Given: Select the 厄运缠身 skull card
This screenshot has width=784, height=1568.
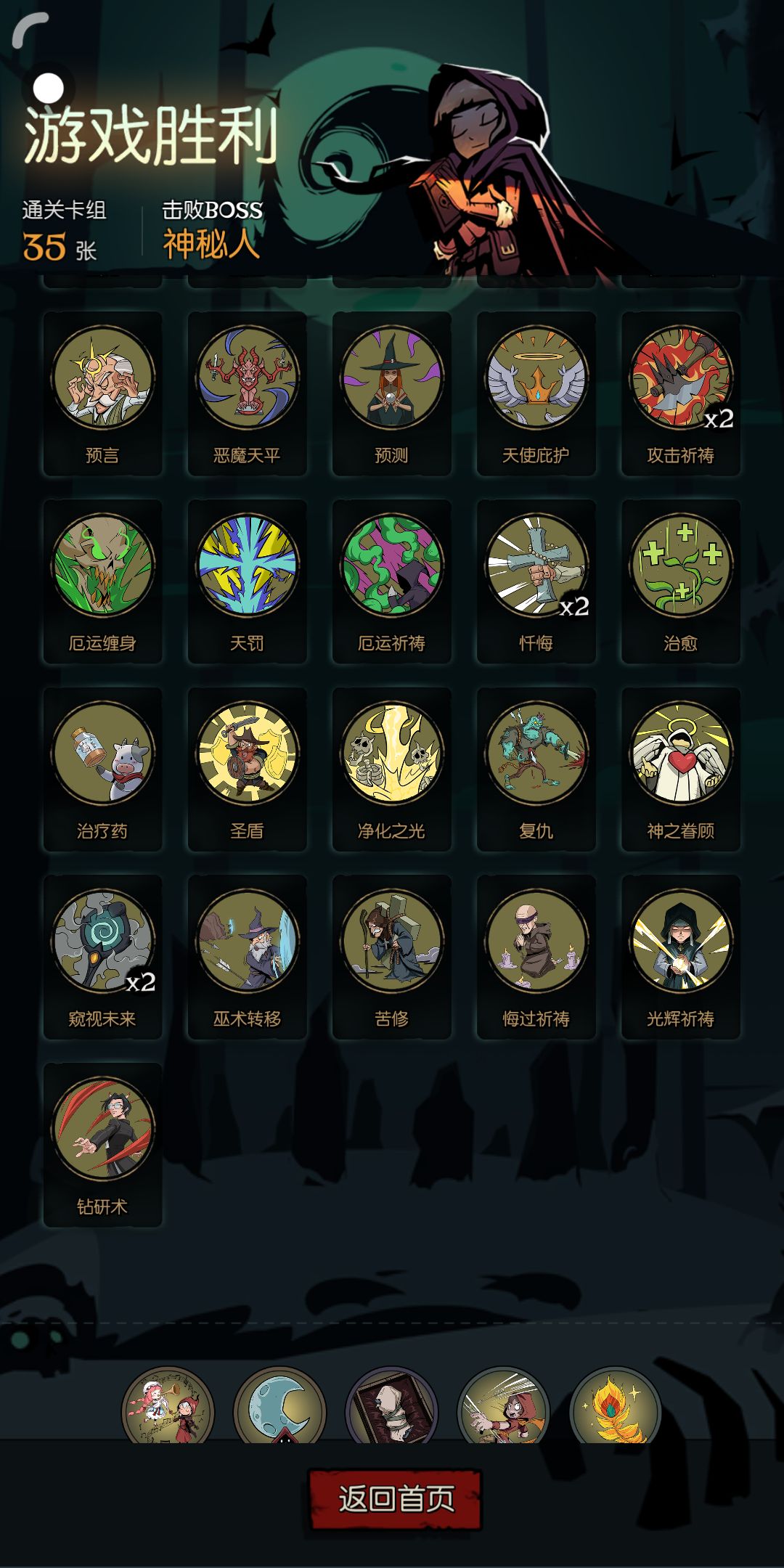Looking at the screenshot, I should [x=102, y=581].
